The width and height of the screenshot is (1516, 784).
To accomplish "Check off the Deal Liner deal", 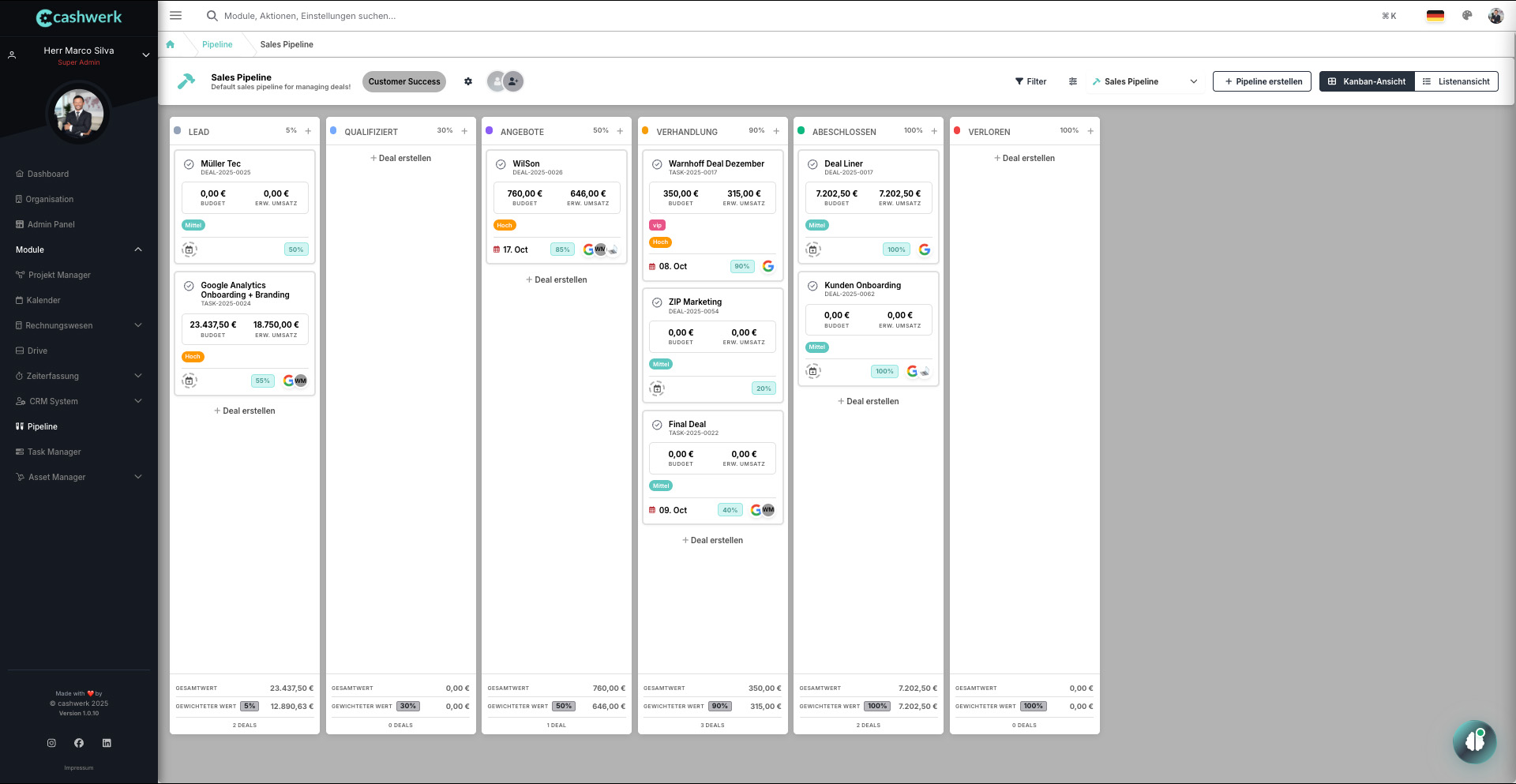I will click(812, 165).
